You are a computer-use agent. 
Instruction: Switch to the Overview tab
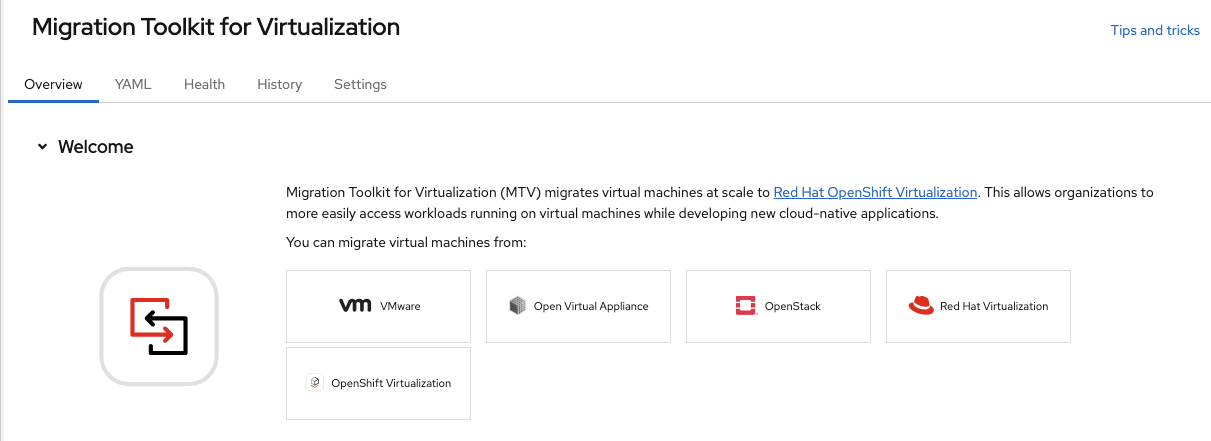coord(53,84)
